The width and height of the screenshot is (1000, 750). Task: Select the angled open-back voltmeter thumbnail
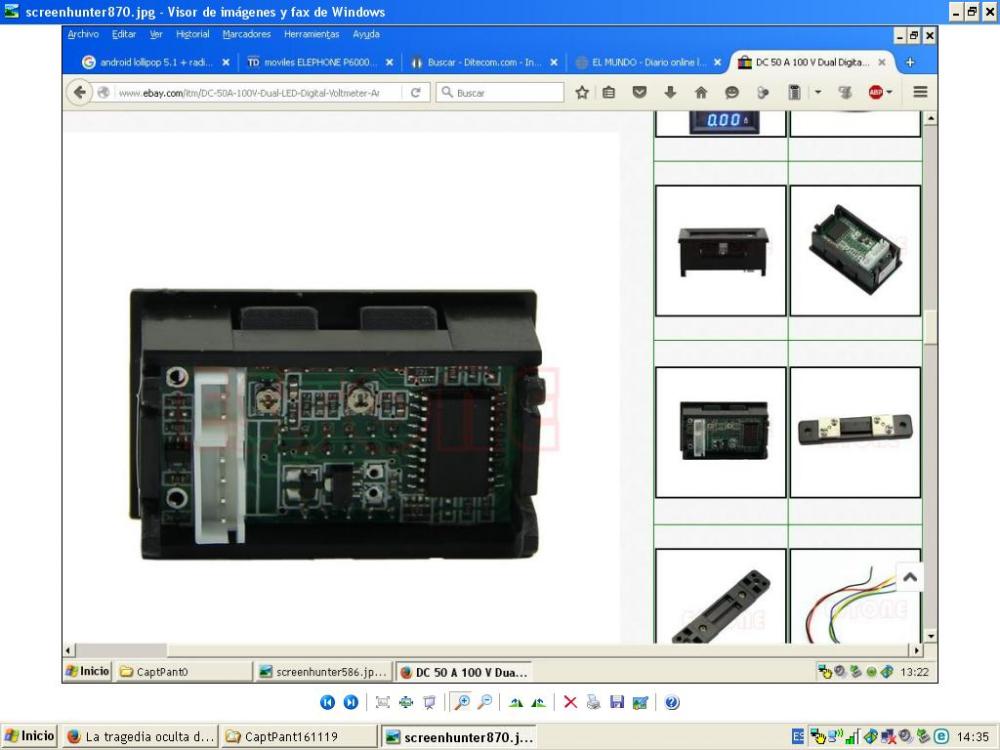855,251
